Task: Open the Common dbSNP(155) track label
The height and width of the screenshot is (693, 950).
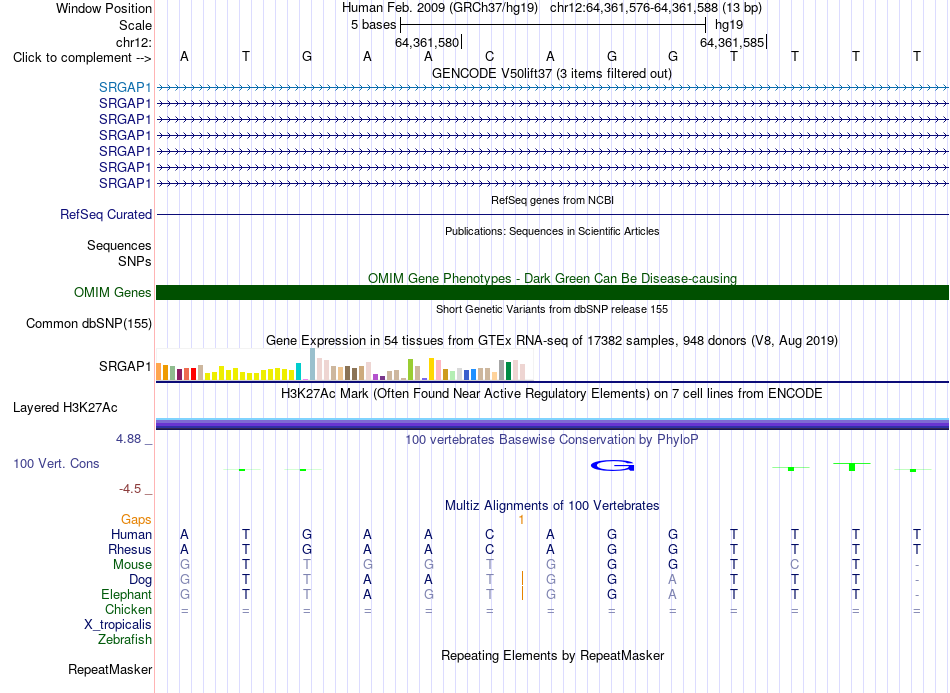Action: (89, 323)
